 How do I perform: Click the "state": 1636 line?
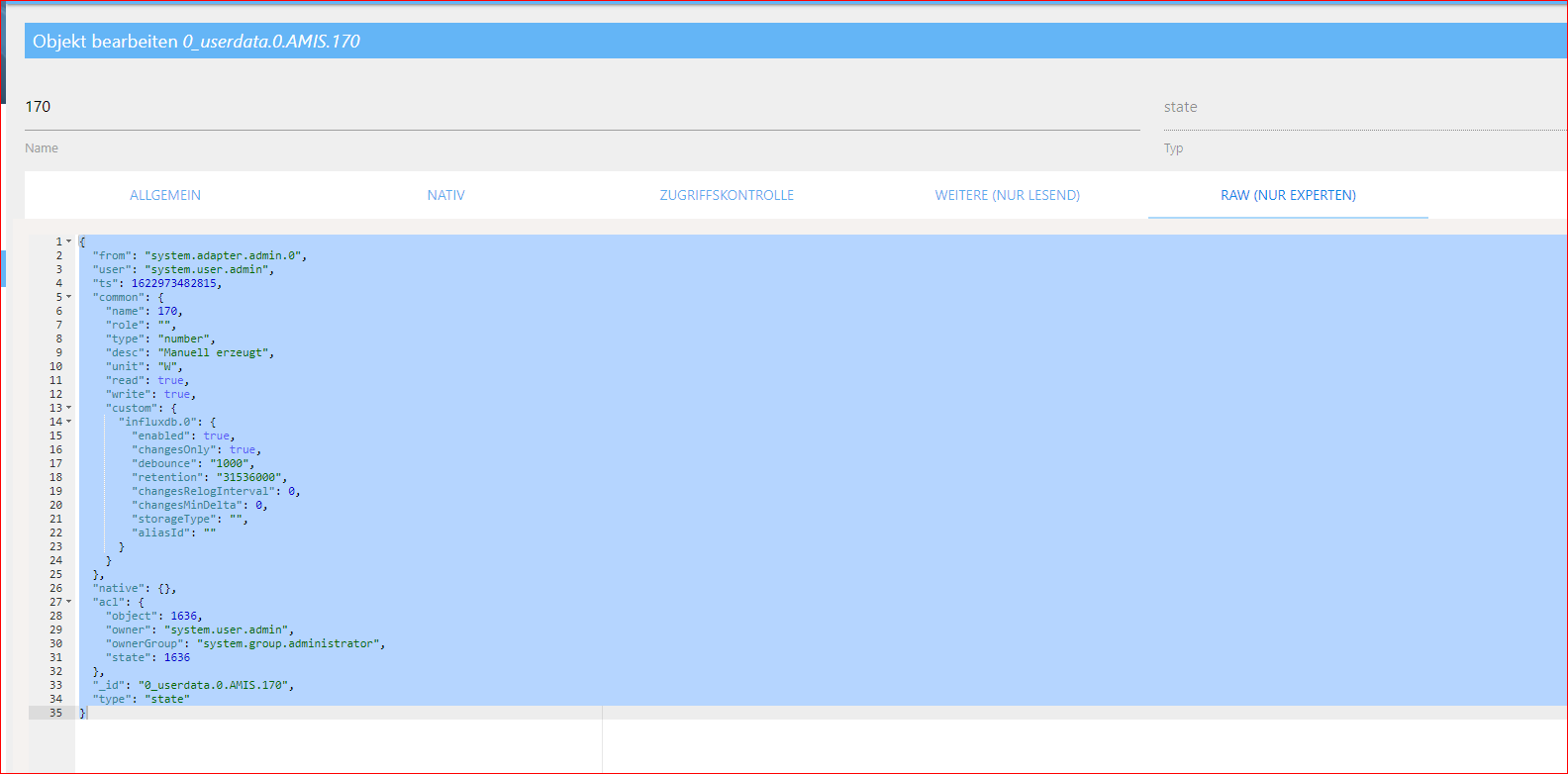click(147, 657)
